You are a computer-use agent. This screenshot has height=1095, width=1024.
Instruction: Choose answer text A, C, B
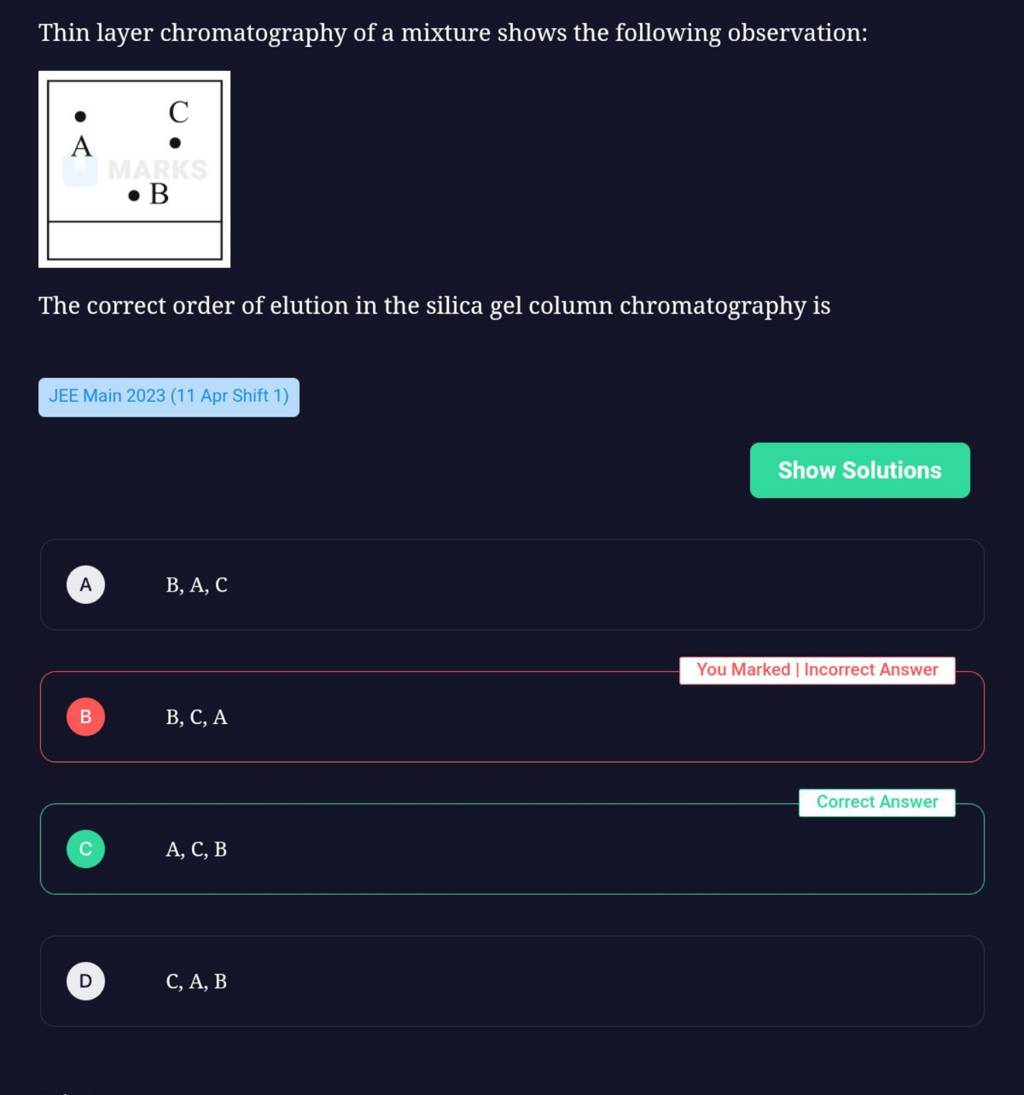tap(196, 849)
